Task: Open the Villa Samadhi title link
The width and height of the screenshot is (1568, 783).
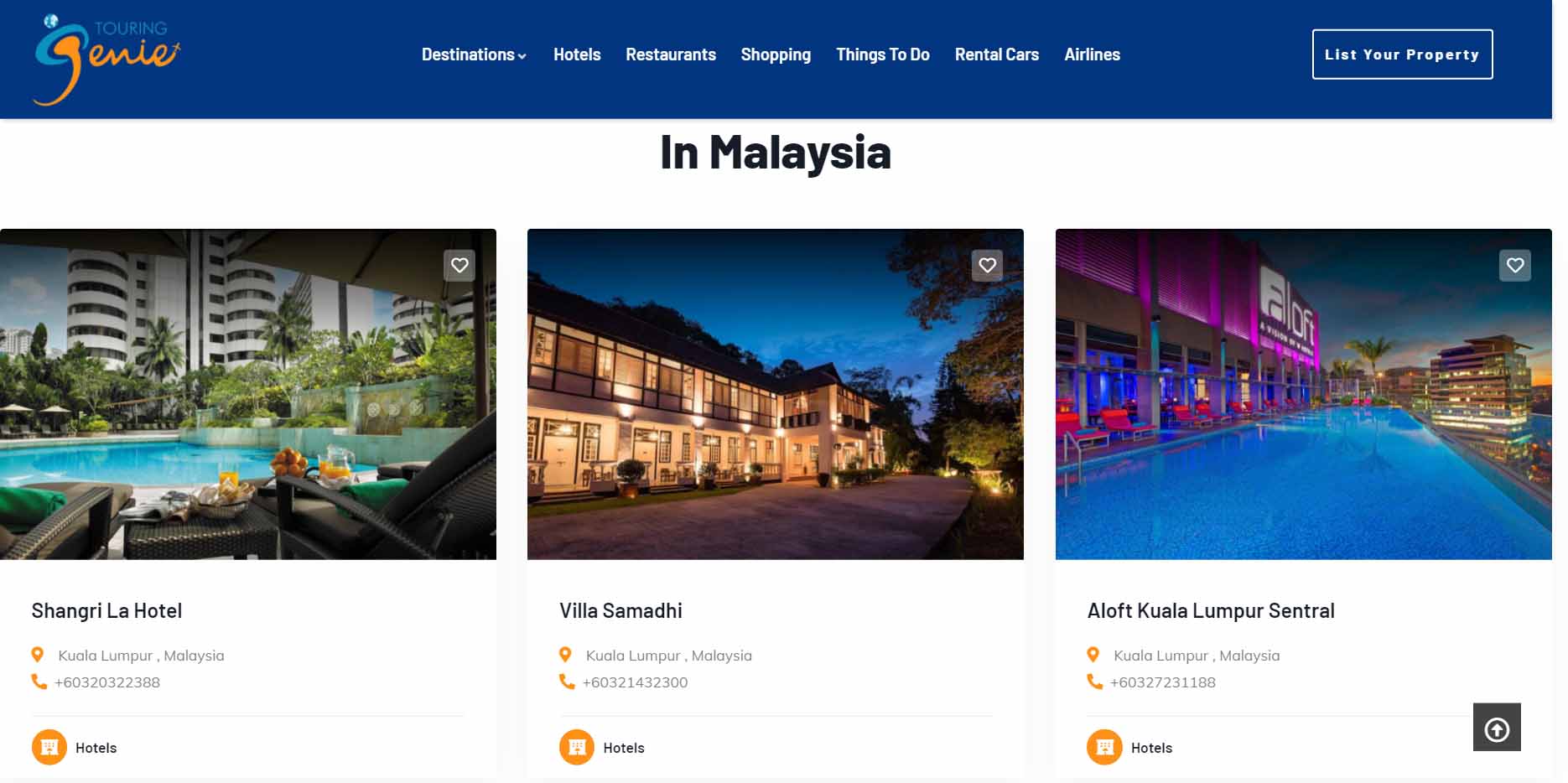Action: tap(620, 611)
